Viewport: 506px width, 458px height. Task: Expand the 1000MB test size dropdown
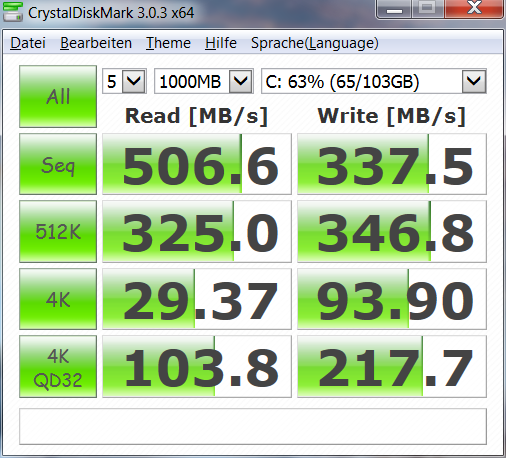click(x=240, y=81)
